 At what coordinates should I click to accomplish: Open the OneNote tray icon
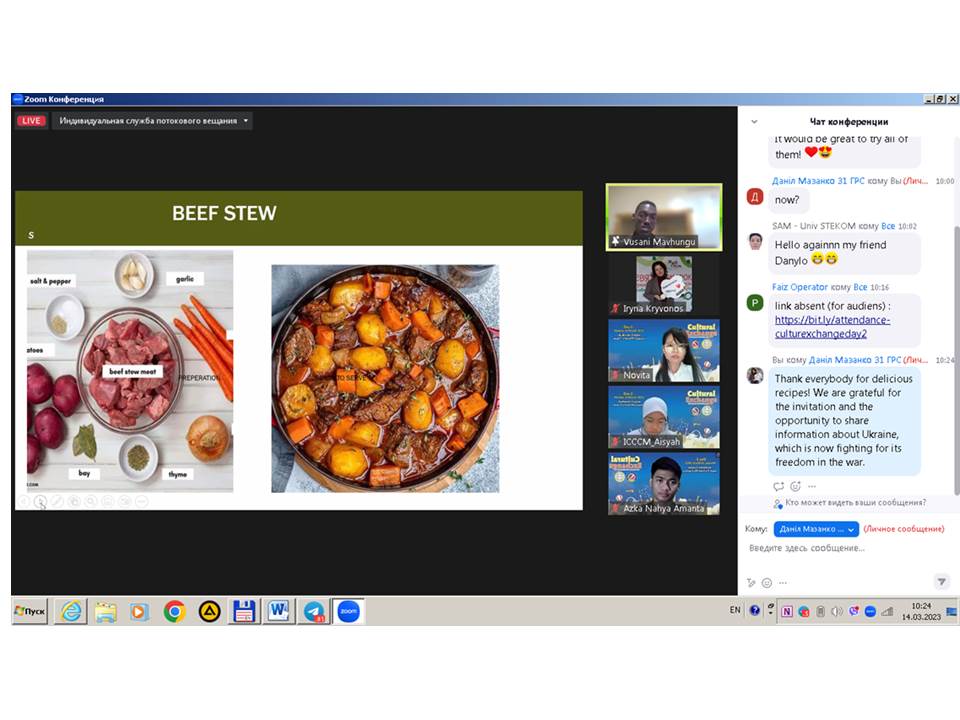tap(787, 611)
